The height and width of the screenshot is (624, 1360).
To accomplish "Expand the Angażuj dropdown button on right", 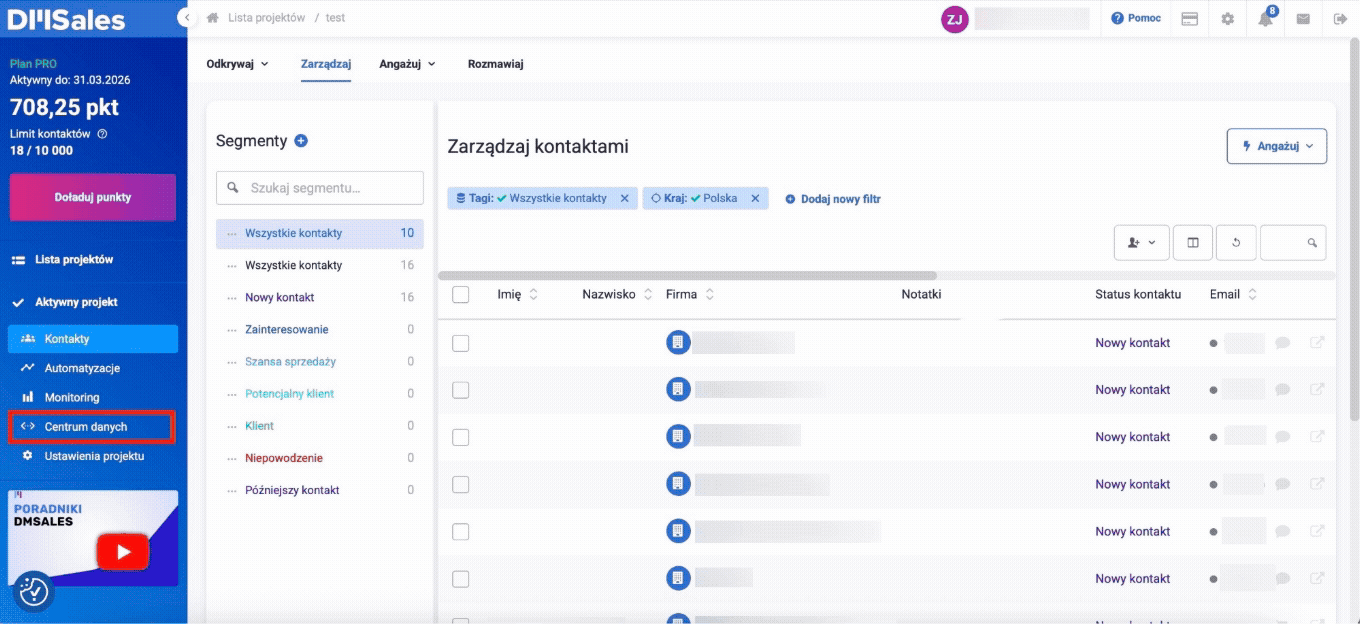I will pos(1276,146).
